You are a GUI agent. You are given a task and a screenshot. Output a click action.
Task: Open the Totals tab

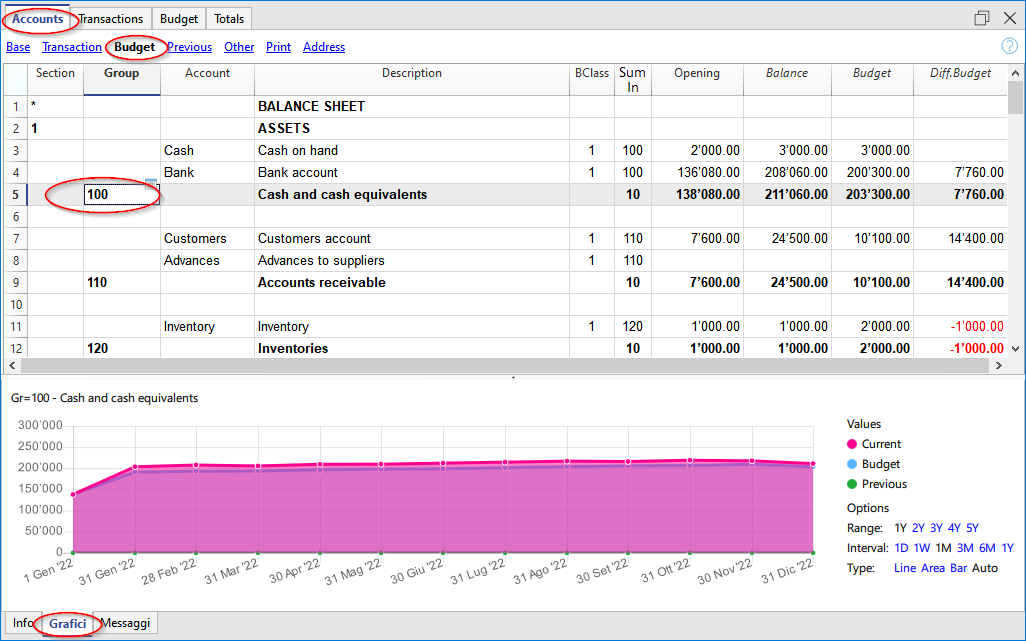click(x=228, y=18)
